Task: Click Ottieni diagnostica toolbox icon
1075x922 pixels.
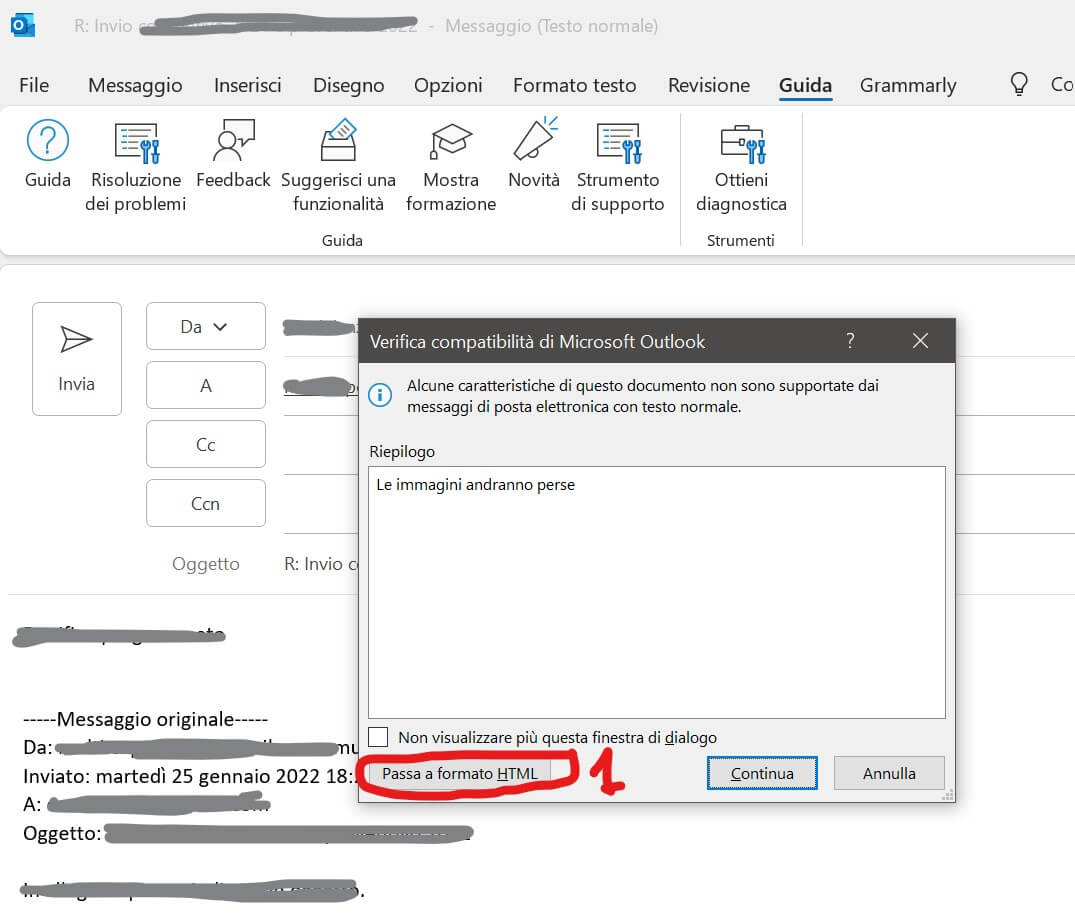Action: tap(741, 143)
